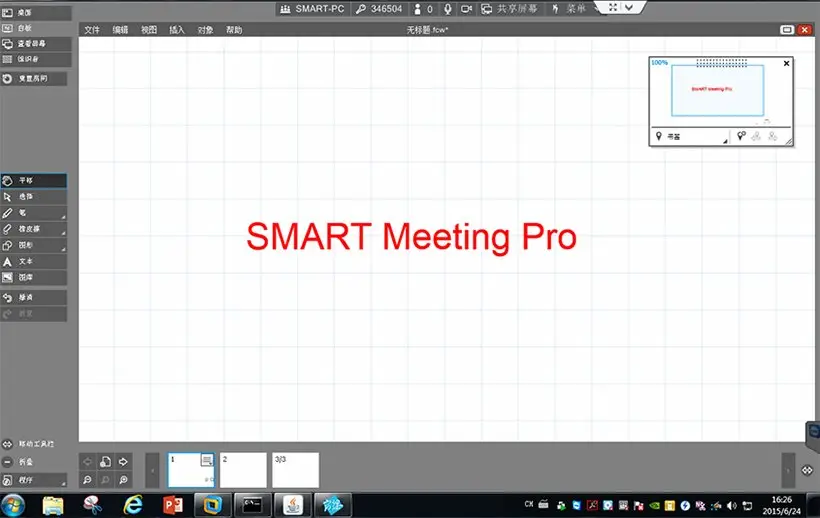Choose the Text (文本) tool
This screenshot has width=820, height=518.
click(33, 262)
